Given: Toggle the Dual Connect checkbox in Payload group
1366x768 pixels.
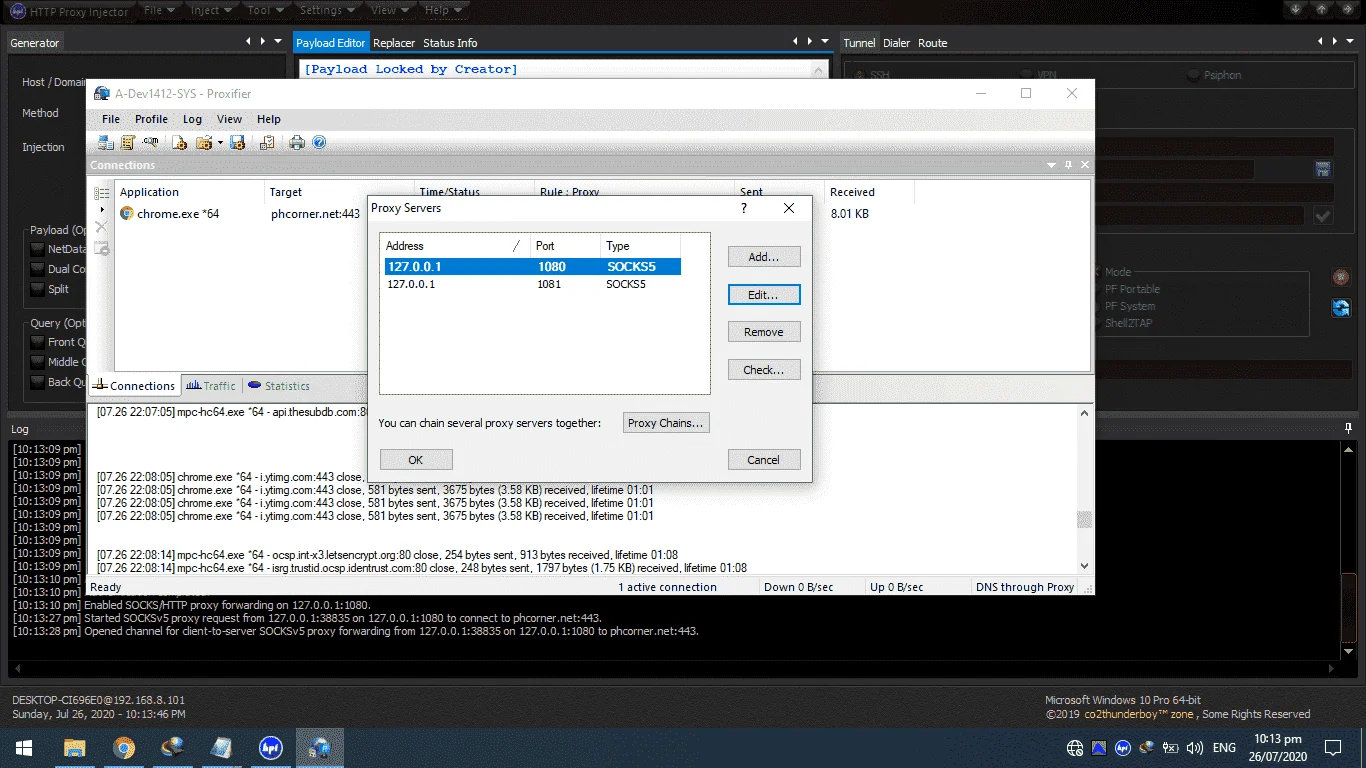Looking at the screenshot, I should tap(38, 269).
